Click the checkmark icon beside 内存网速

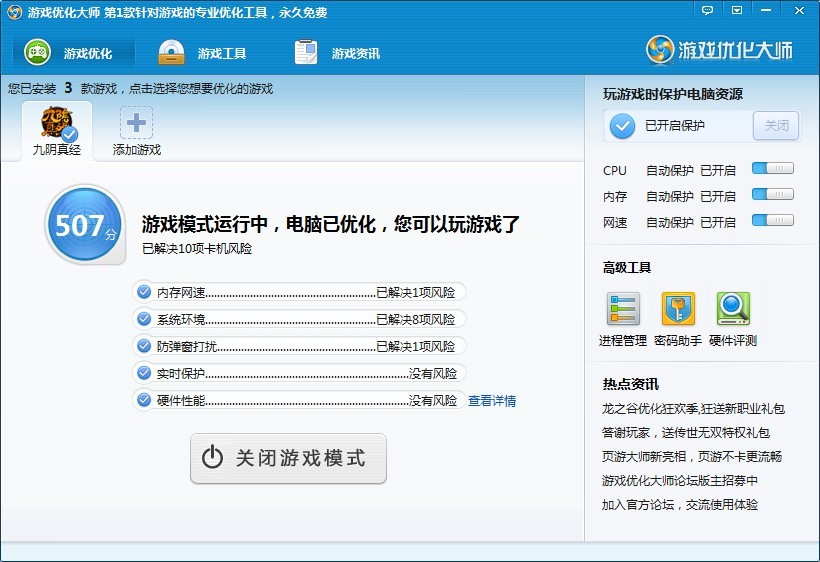point(144,292)
